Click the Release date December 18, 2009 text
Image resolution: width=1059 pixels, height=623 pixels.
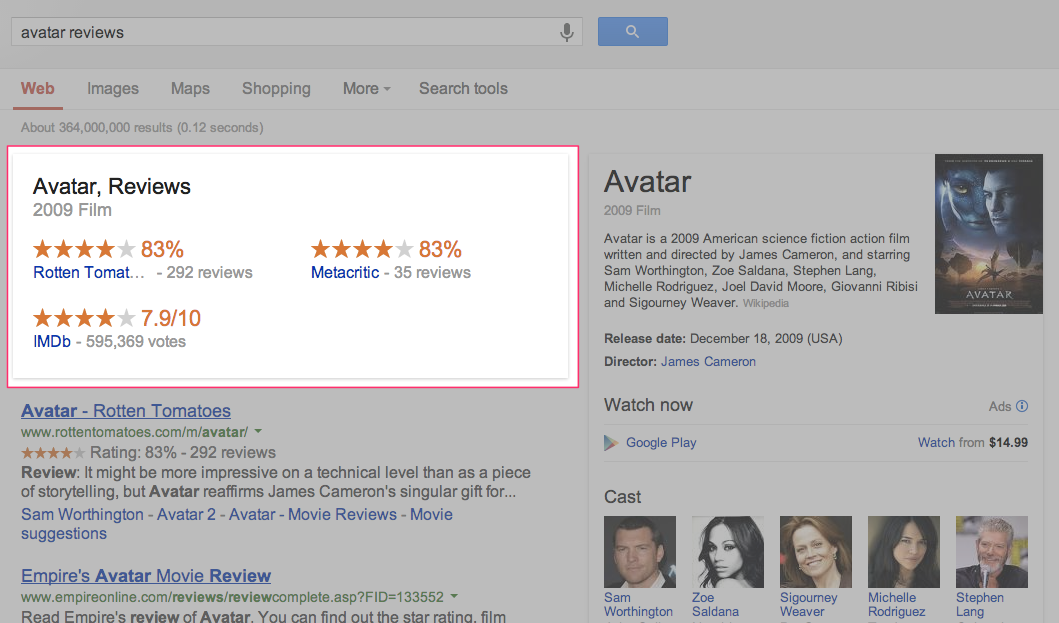(723, 339)
